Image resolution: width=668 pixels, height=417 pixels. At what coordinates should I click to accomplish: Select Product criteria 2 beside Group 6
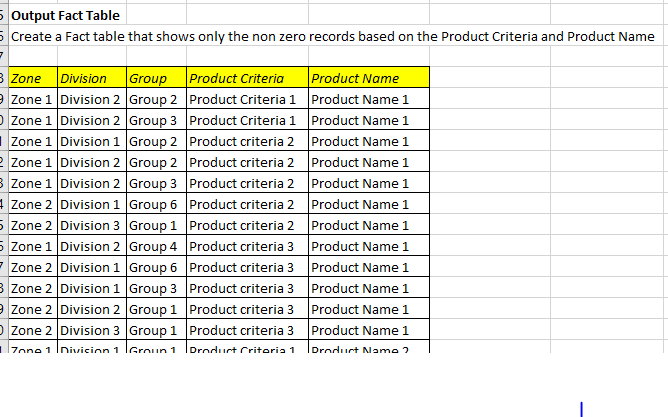click(x=248, y=204)
